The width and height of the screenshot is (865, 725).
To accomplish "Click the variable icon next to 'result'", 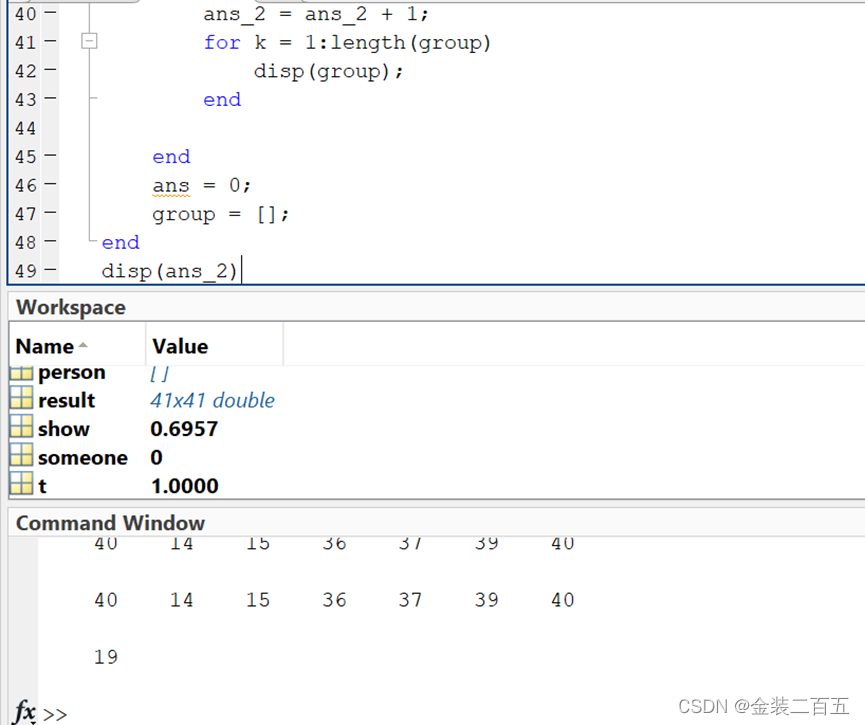I will click(x=21, y=397).
